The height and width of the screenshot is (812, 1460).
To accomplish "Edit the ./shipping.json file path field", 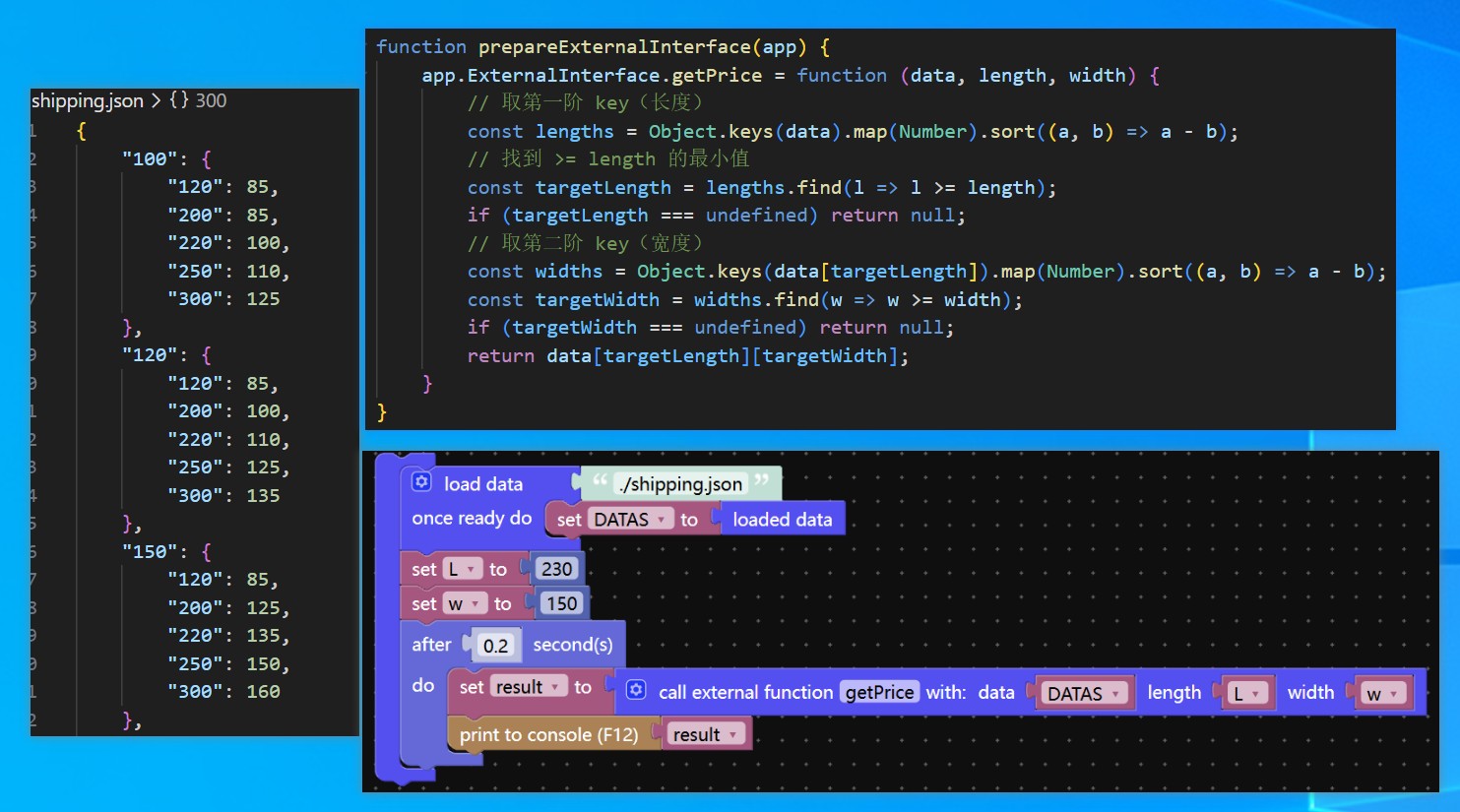I will pyautogui.click(x=680, y=483).
